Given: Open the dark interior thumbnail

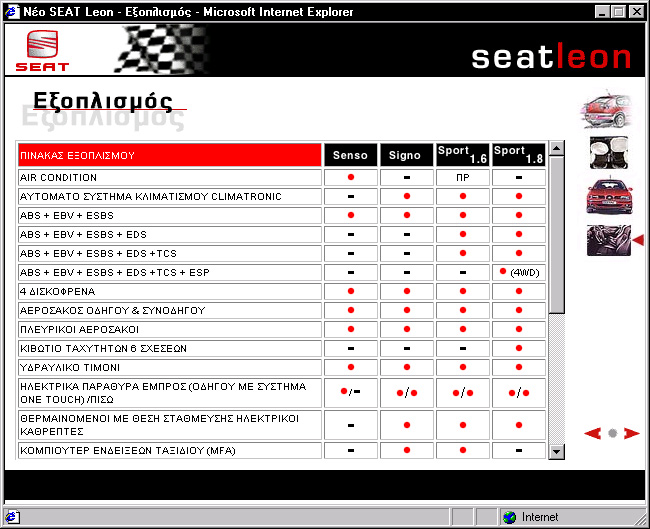Looking at the screenshot, I should pyautogui.click(x=609, y=240).
